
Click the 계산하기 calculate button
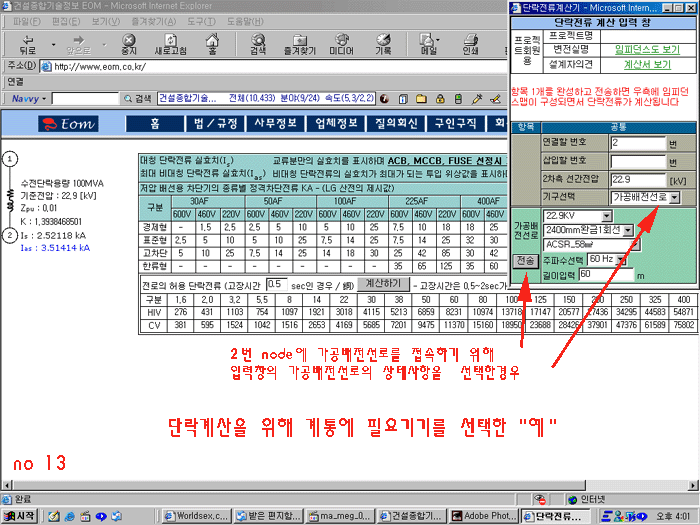point(383,284)
